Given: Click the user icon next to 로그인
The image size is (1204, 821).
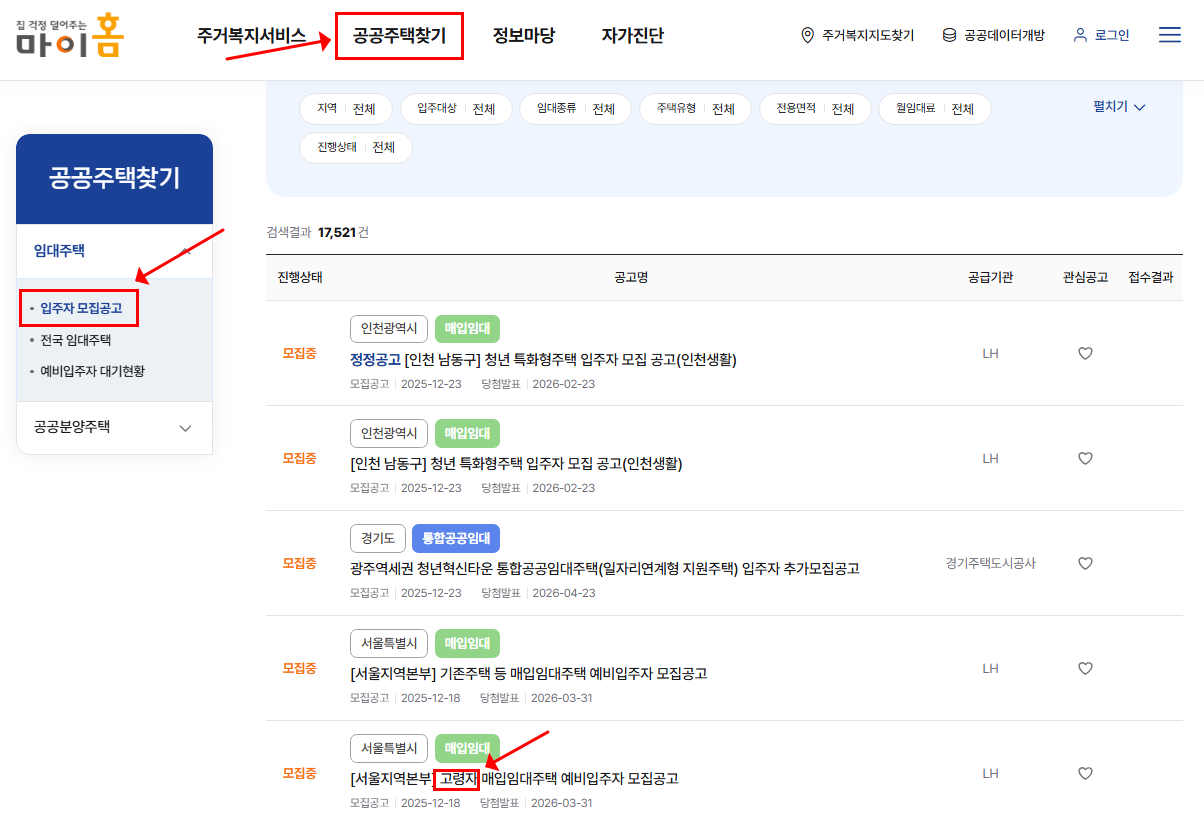Looking at the screenshot, I should click(1080, 35).
